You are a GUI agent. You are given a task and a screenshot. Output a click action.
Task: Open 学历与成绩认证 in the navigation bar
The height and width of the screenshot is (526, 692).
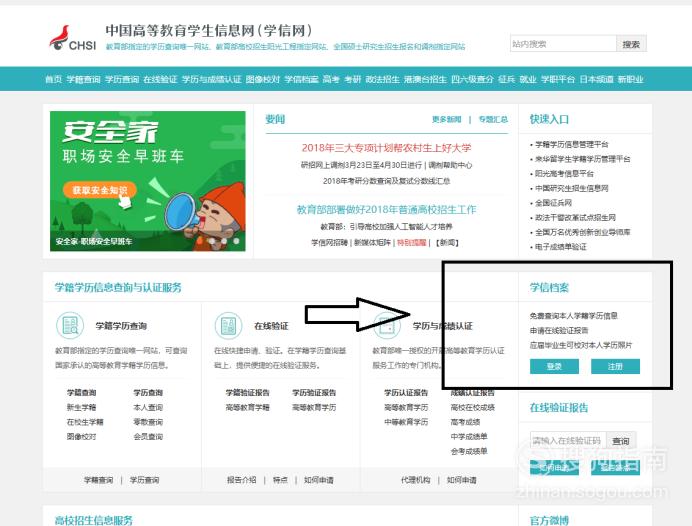tap(211, 79)
